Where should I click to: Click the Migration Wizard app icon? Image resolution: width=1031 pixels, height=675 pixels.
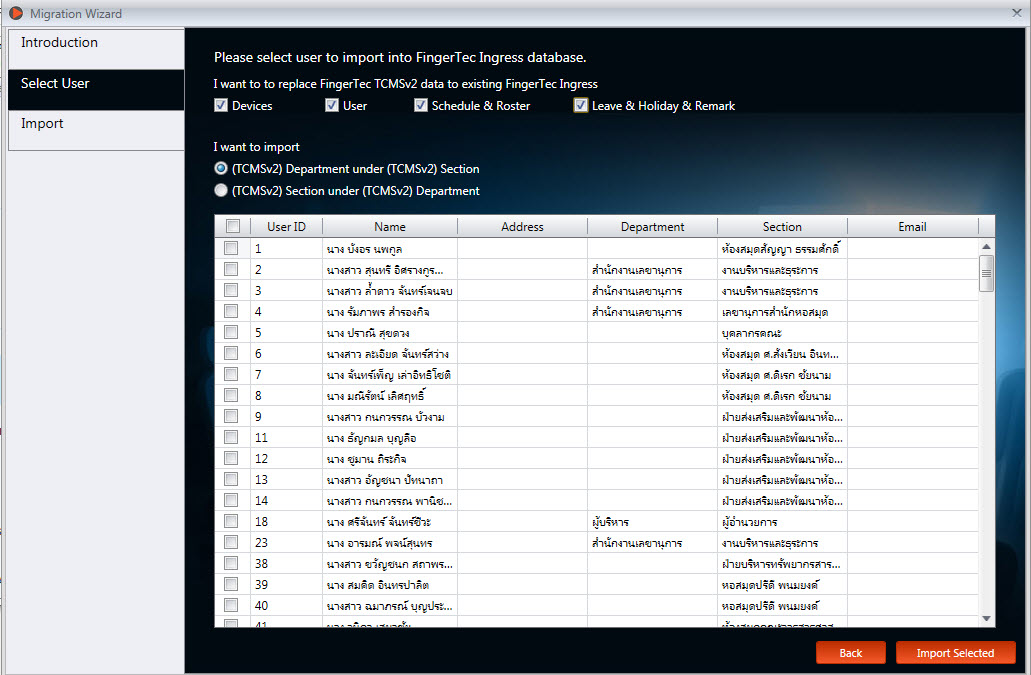coord(16,13)
